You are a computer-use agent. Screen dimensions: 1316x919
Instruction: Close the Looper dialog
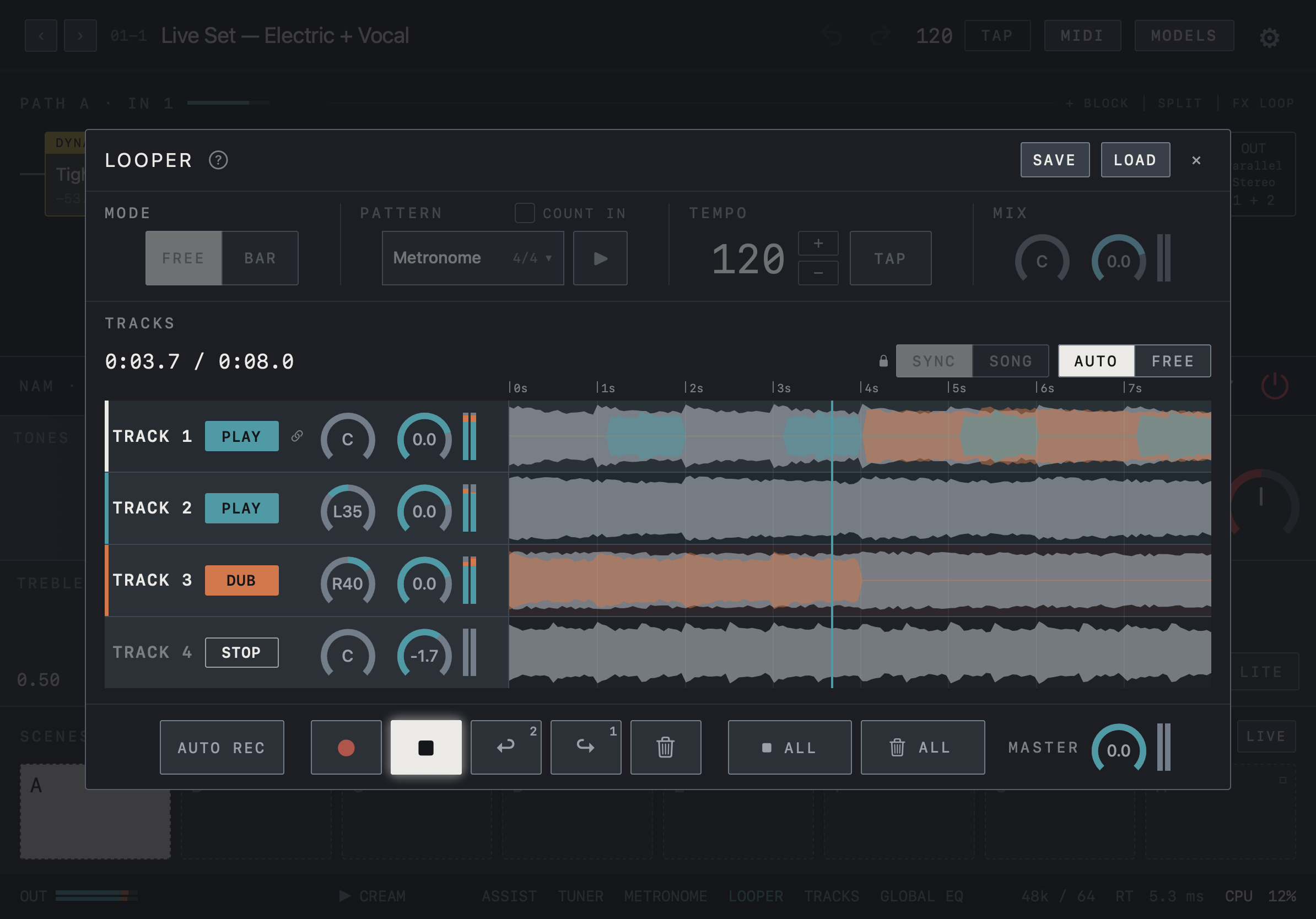pyautogui.click(x=1196, y=160)
